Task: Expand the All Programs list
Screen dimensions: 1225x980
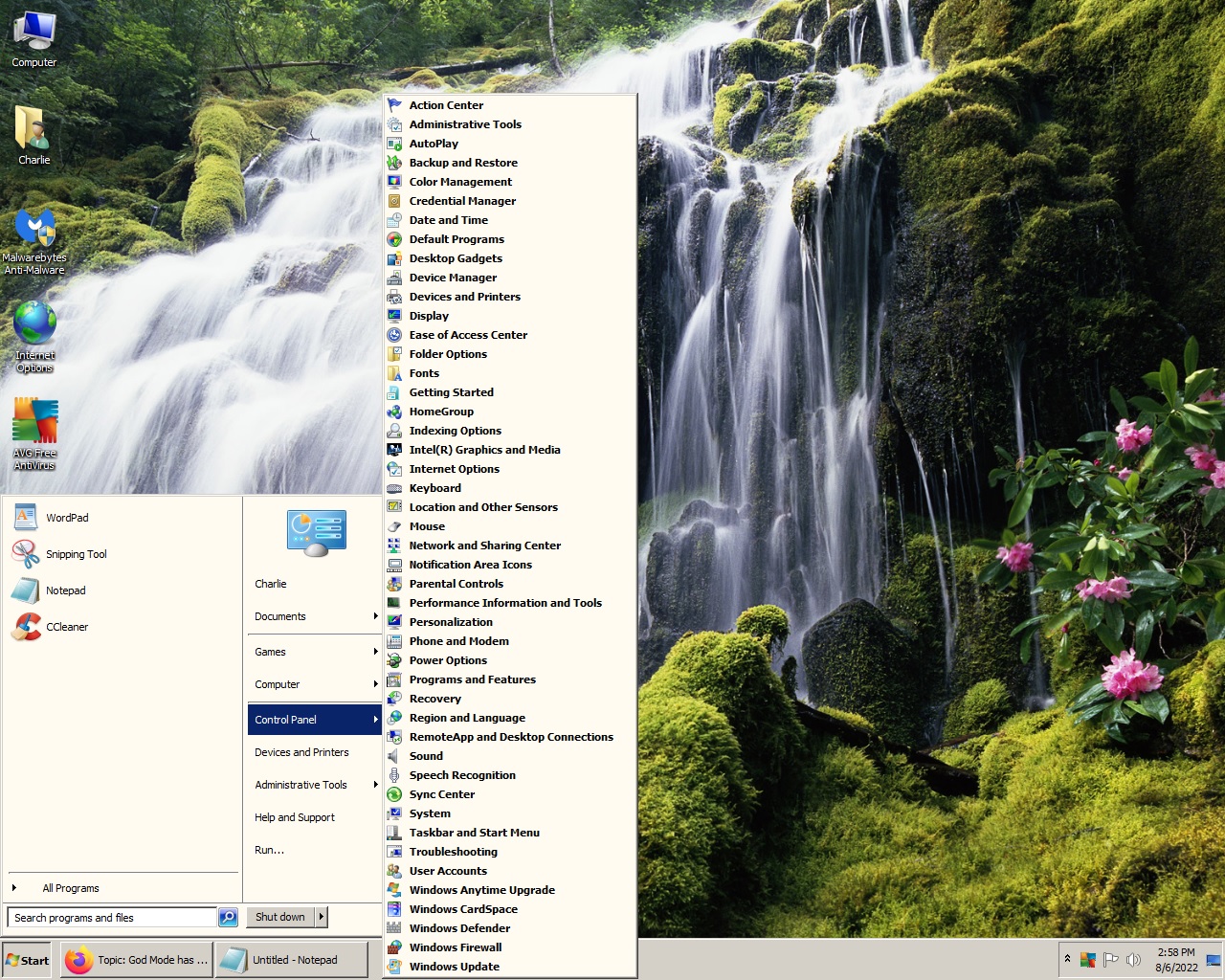Action: click(70, 888)
